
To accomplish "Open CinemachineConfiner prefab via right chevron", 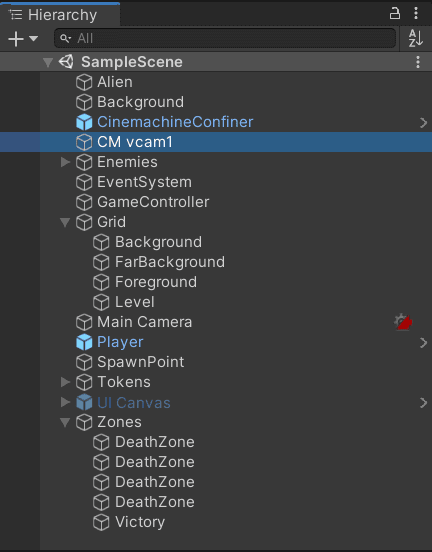I will [424, 123].
